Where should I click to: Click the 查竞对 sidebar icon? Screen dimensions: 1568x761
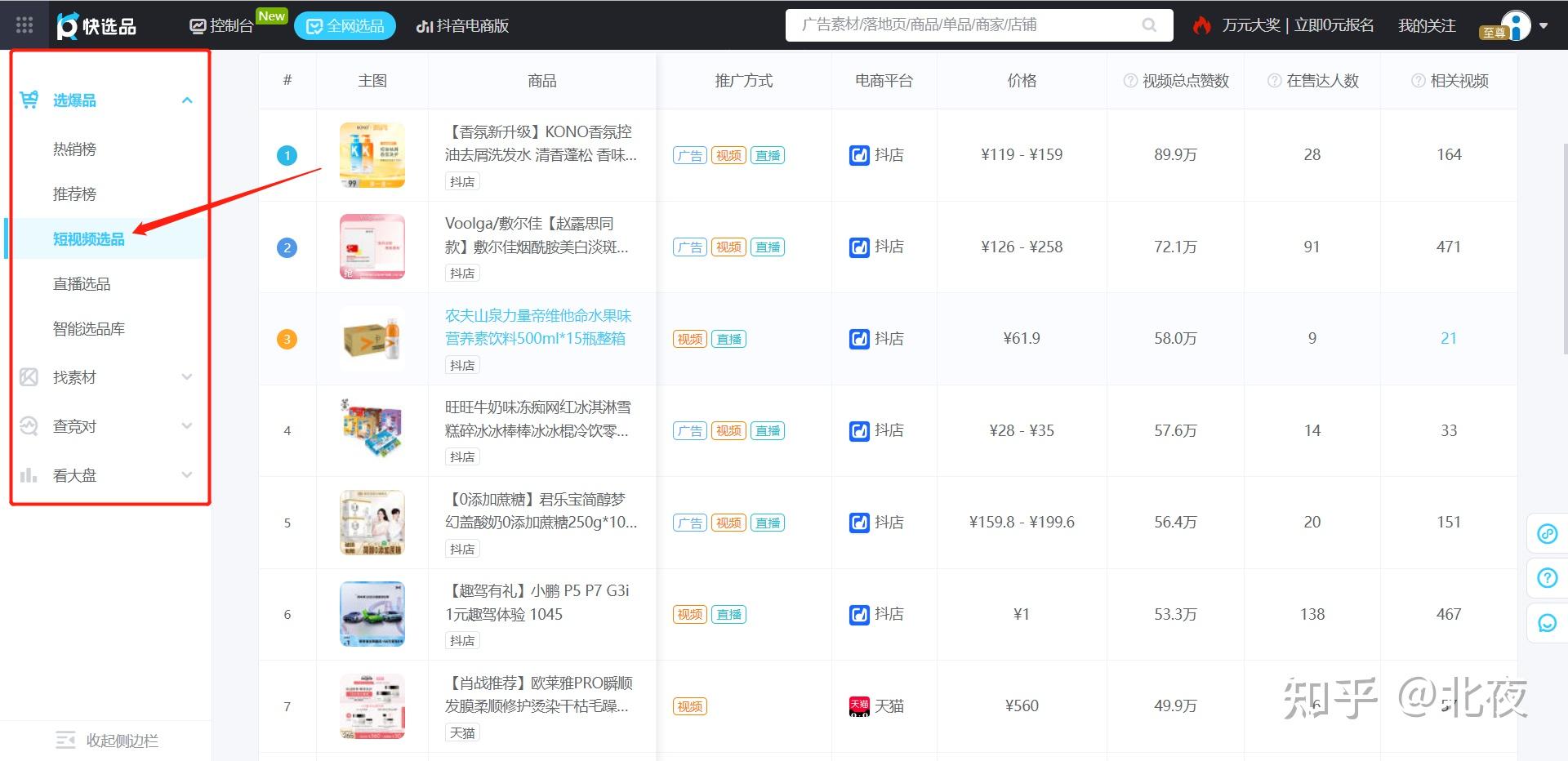point(29,426)
